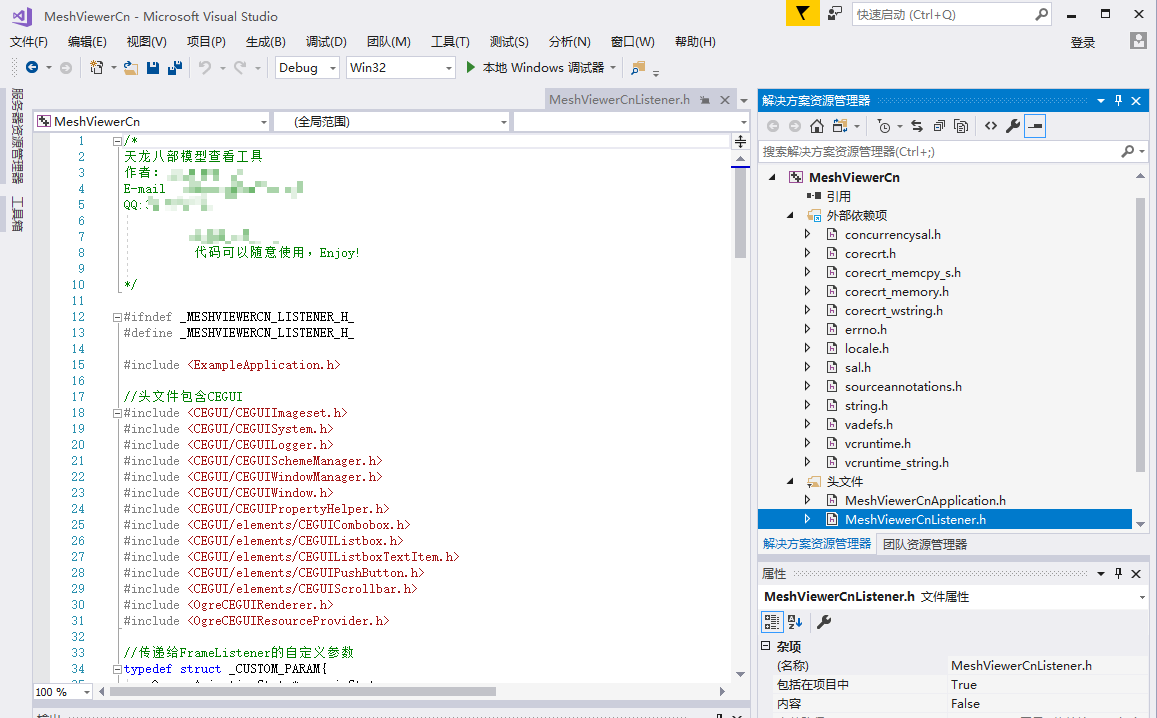The width and height of the screenshot is (1157, 718).
Task: Click the yellow notifications filter flag icon
Action: [801, 14]
